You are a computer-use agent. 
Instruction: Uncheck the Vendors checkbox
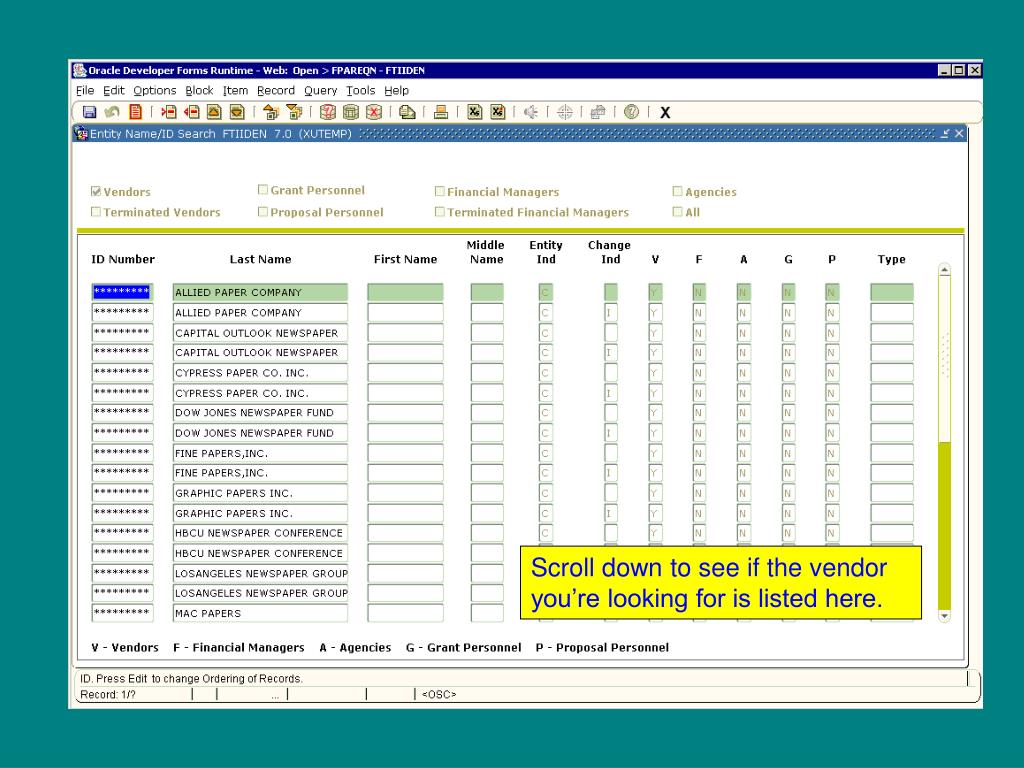[96, 191]
